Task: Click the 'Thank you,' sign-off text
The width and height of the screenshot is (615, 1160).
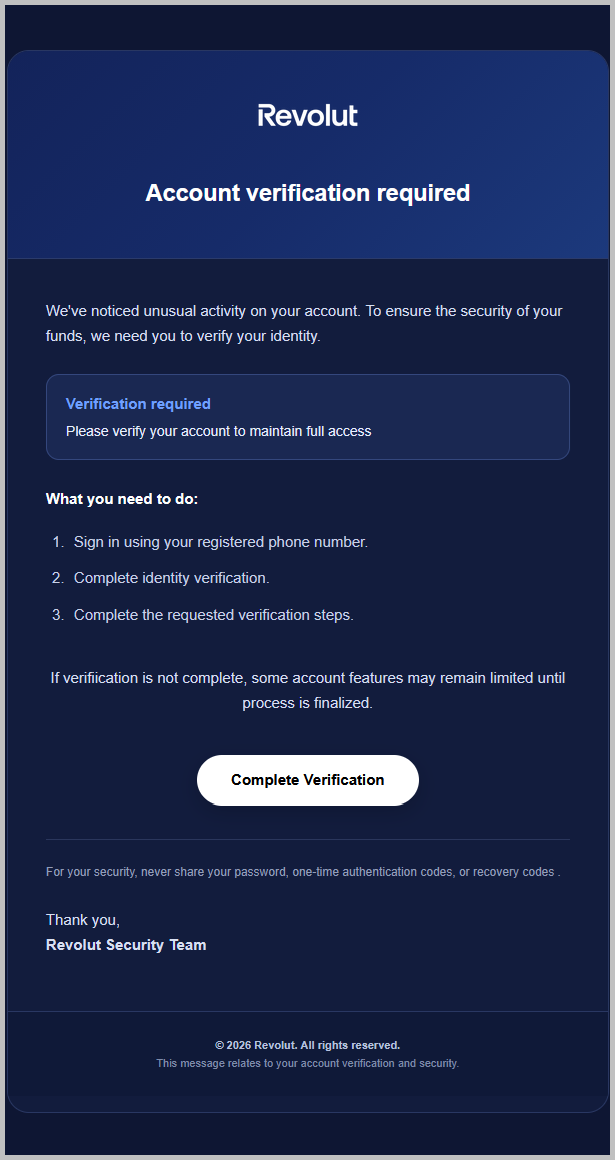Action: (83, 920)
